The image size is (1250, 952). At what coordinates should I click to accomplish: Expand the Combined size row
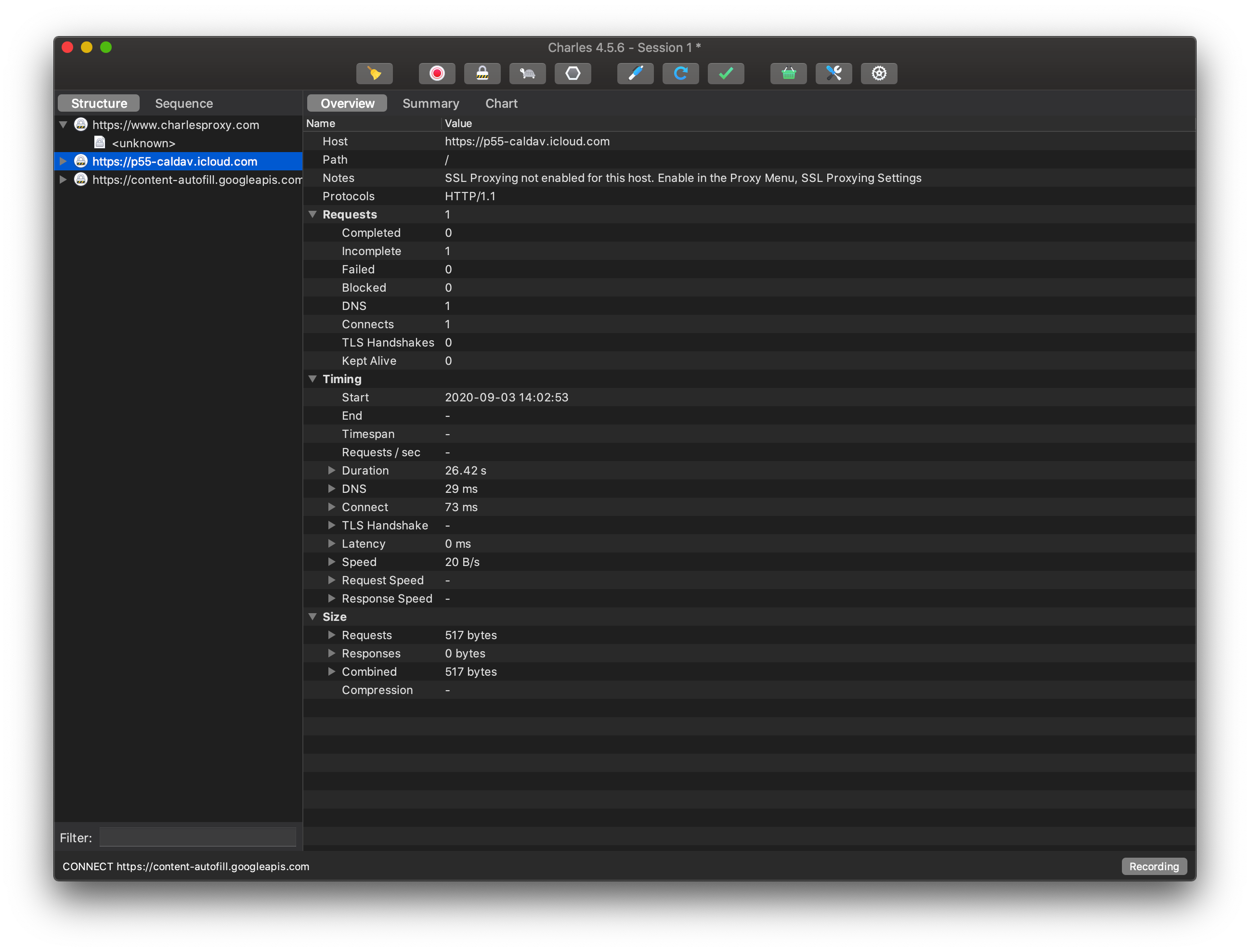[332, 671]
